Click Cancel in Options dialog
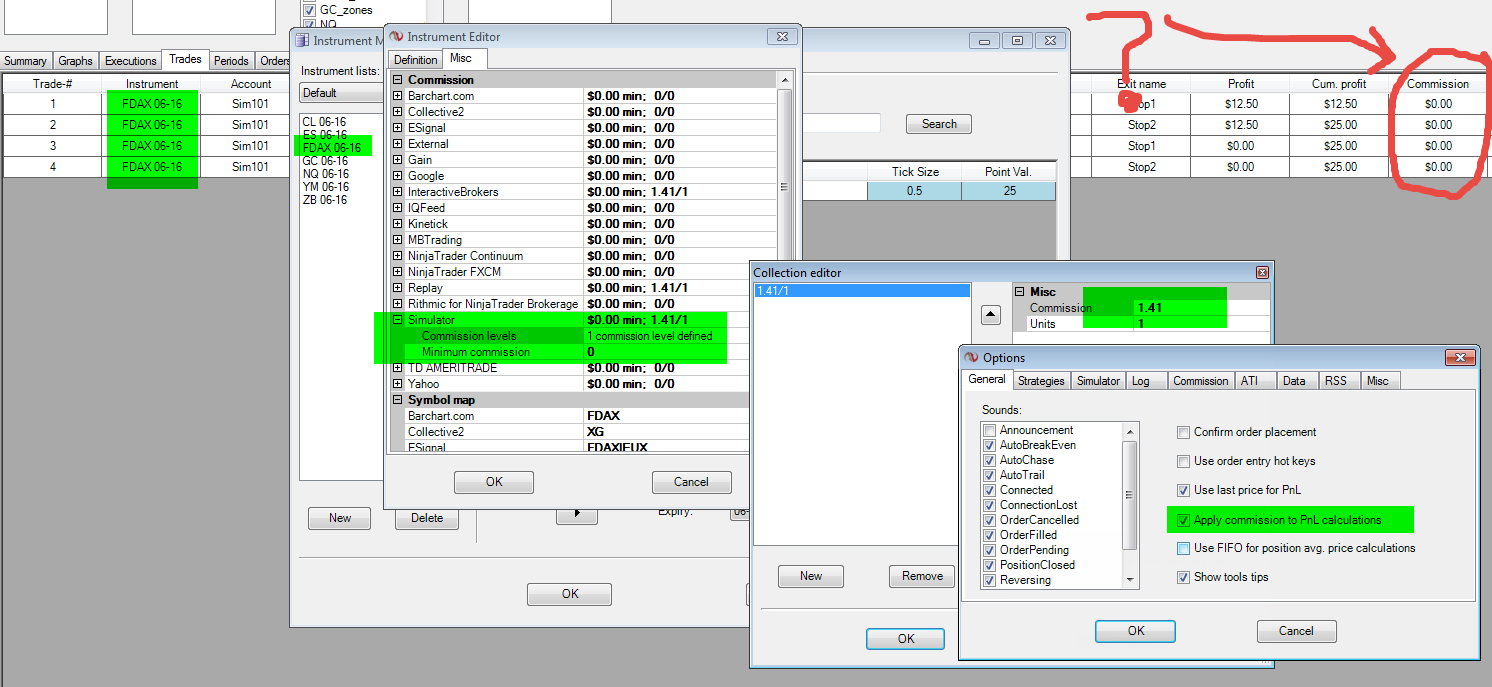The image size is (1492, 687). [1296, 631]
